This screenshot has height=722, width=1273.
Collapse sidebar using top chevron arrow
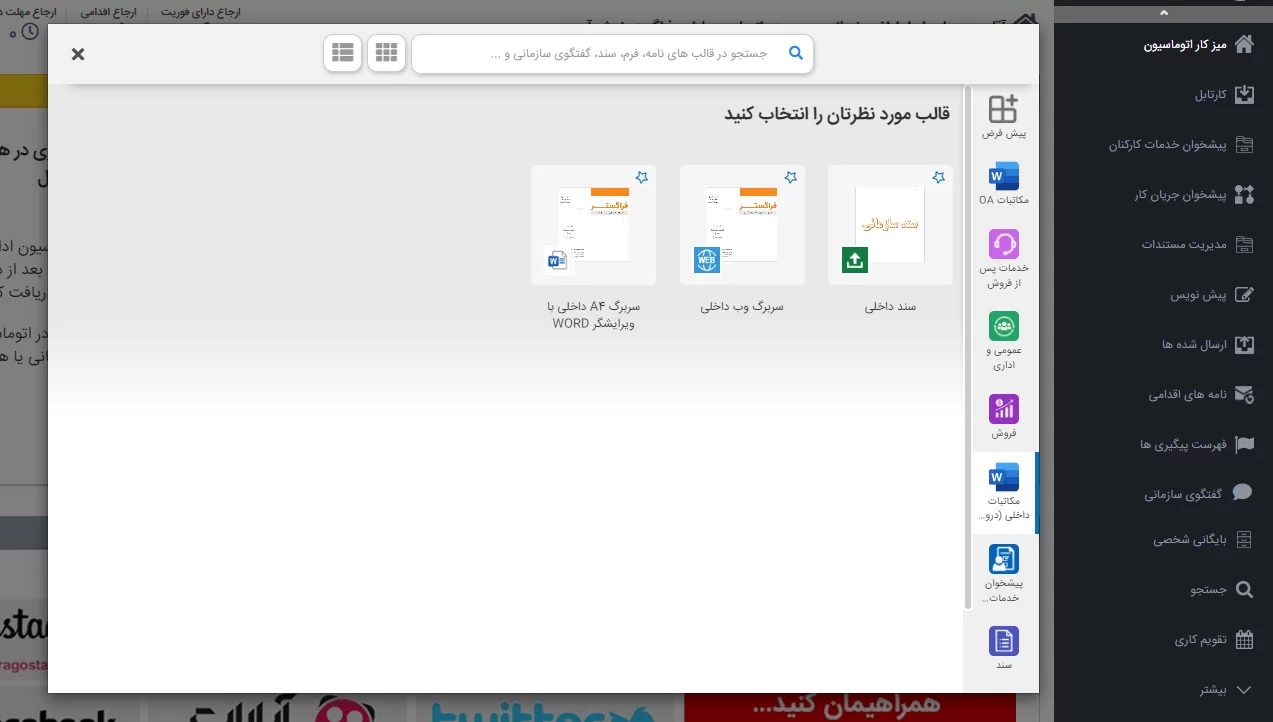pyautogui.click(x=1163, y=12)
